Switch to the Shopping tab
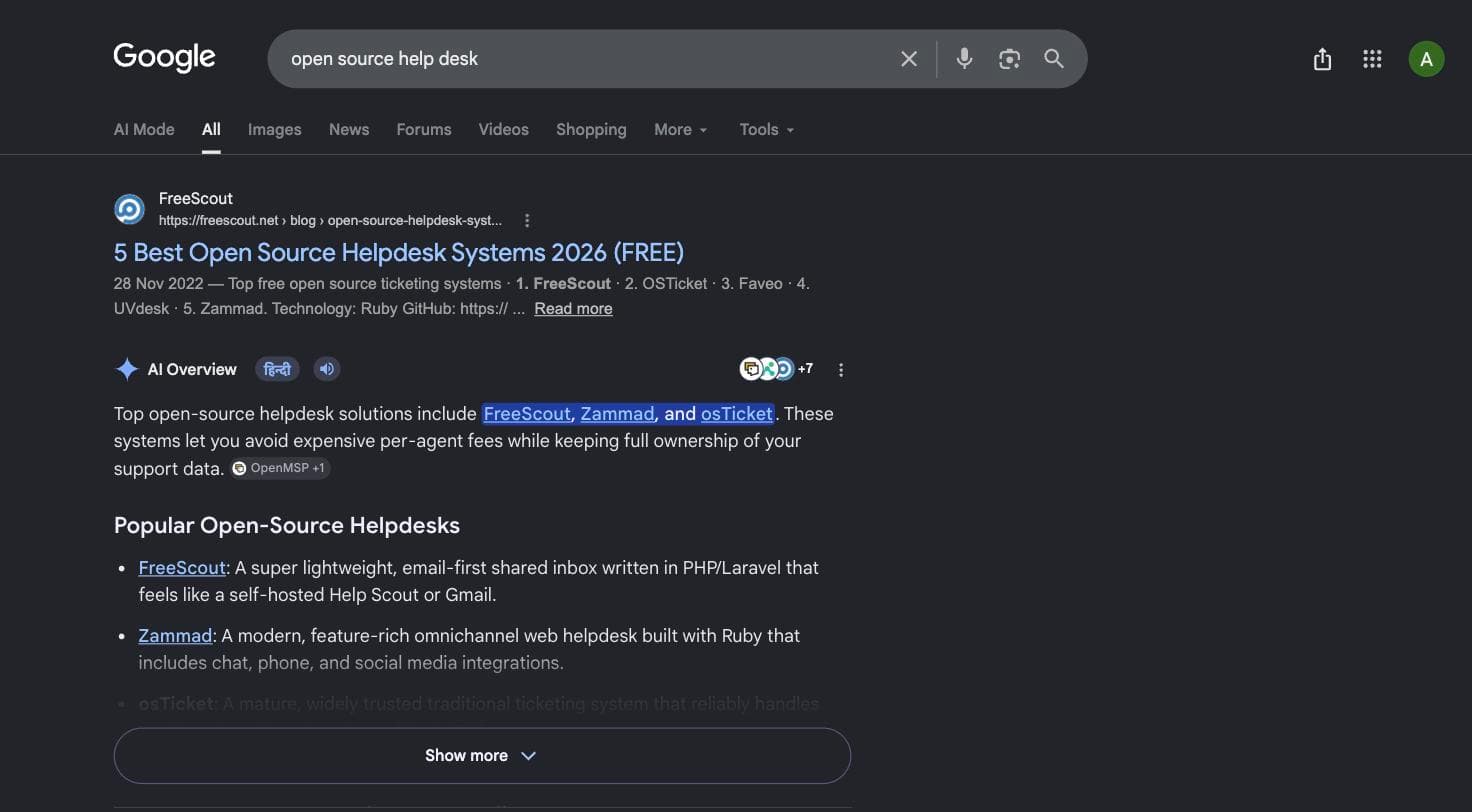Image resolution: width=1472 pixels, height=812 pixels. [591, 129]
